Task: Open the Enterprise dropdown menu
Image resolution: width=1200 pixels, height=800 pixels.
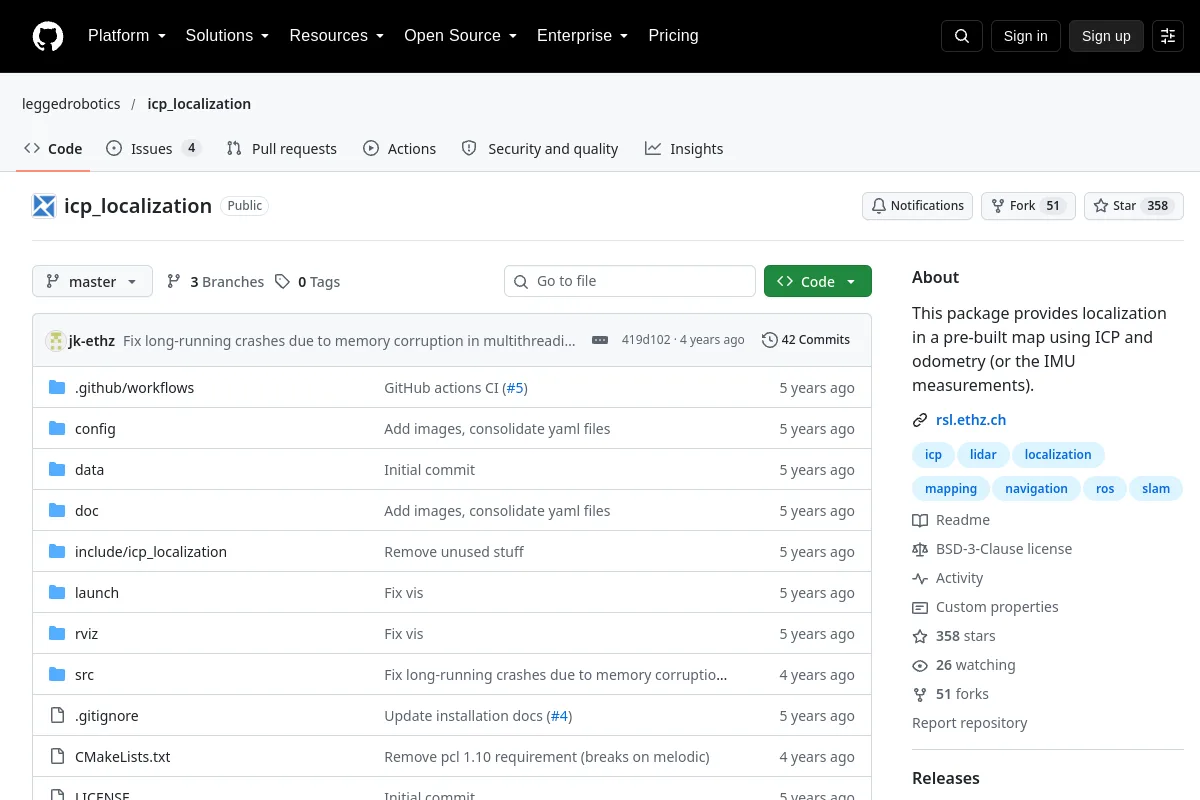Action: [583, 36]
